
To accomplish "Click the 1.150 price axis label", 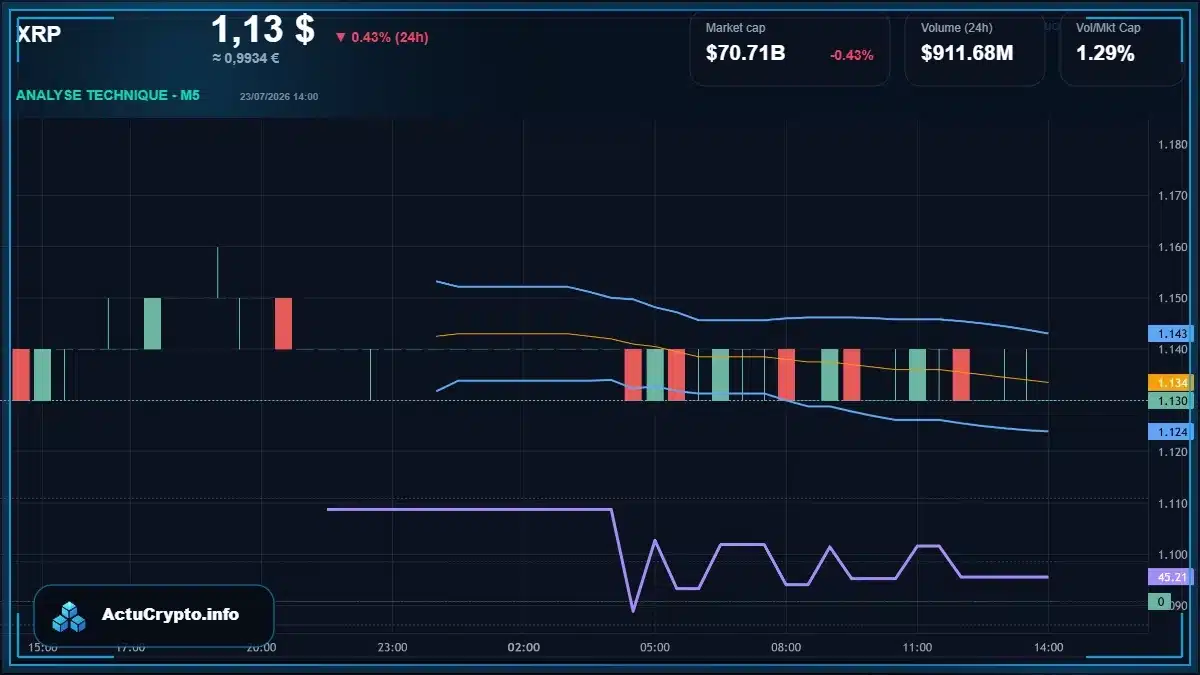I will pos(1172,299).
